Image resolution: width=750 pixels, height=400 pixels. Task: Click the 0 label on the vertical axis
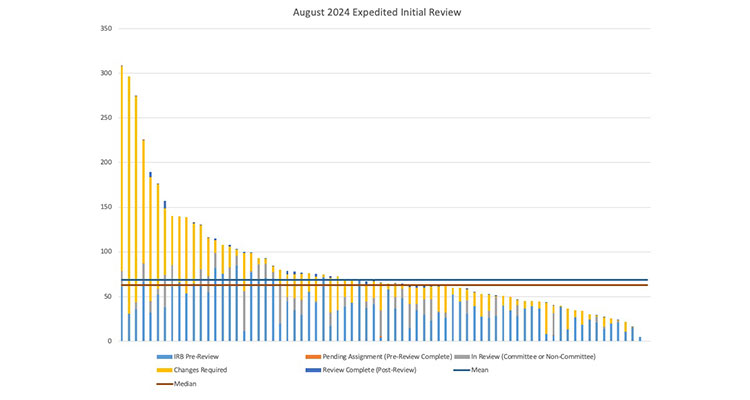(x=109, y=341)
